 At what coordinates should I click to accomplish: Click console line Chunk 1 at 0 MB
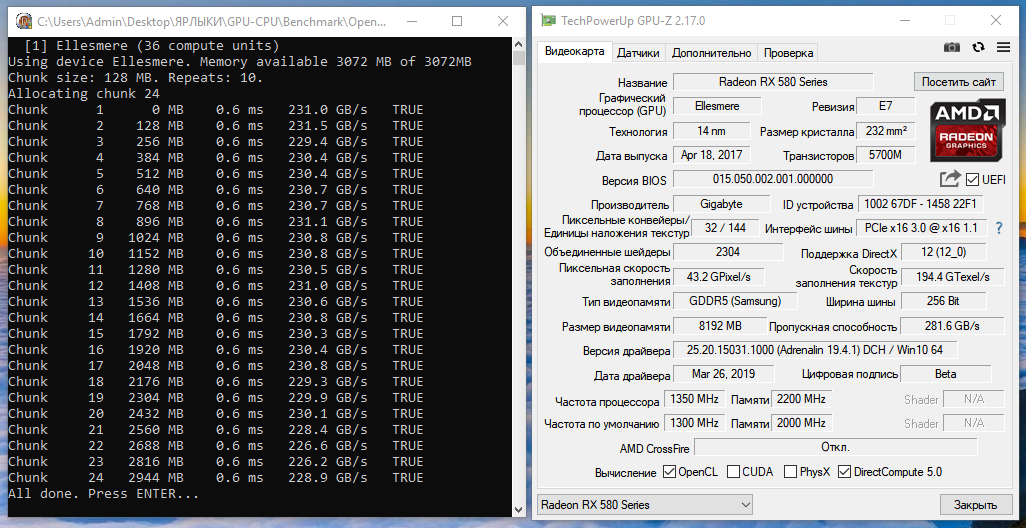[216, 110]
